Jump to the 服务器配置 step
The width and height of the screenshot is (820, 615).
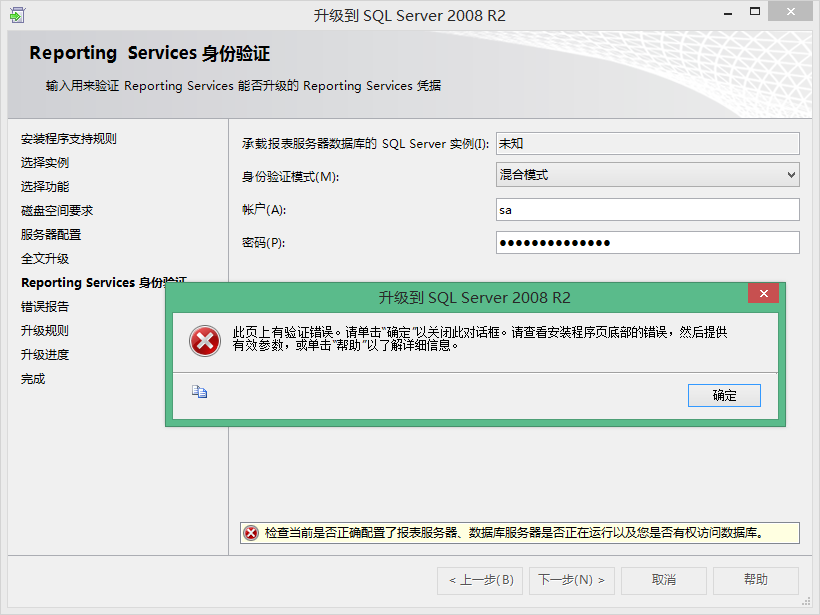pos(51,235)
